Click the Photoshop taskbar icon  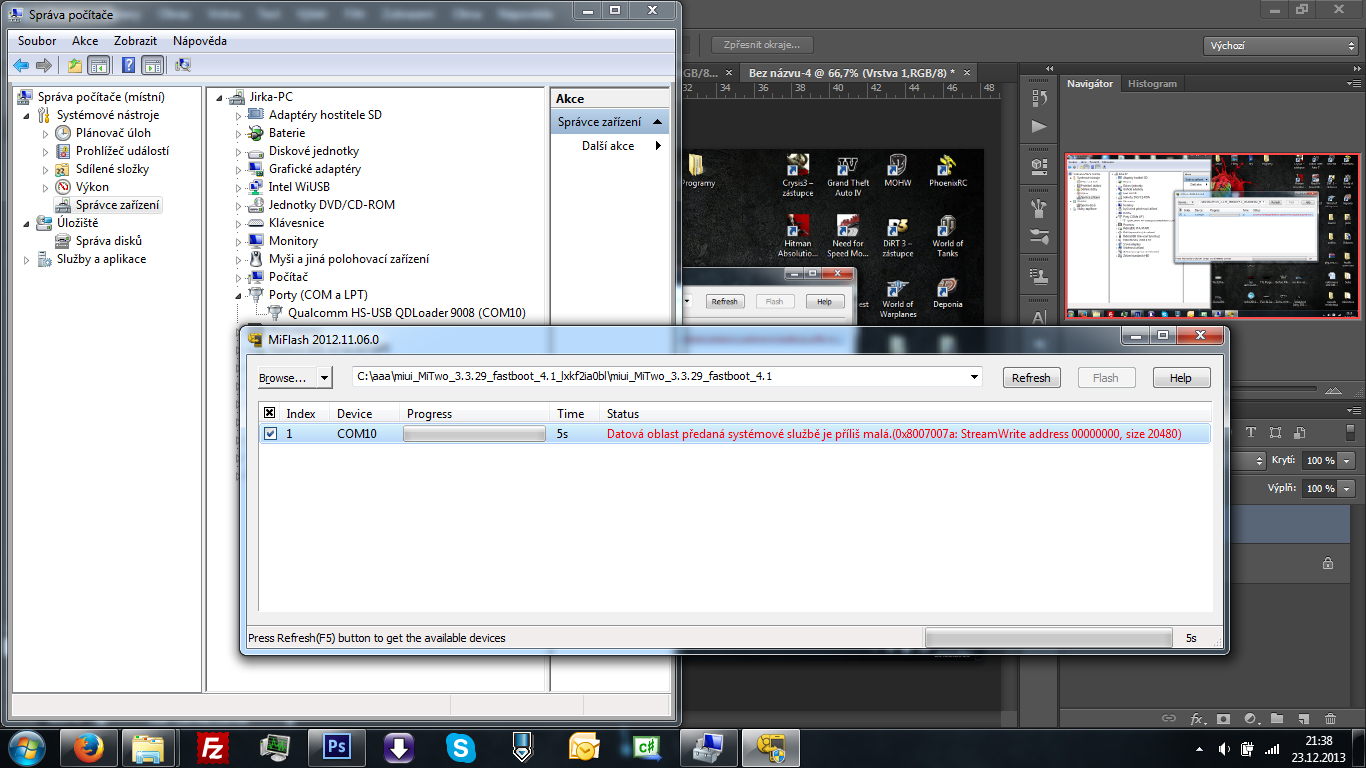pyautogui.click(x=337, y=747)
